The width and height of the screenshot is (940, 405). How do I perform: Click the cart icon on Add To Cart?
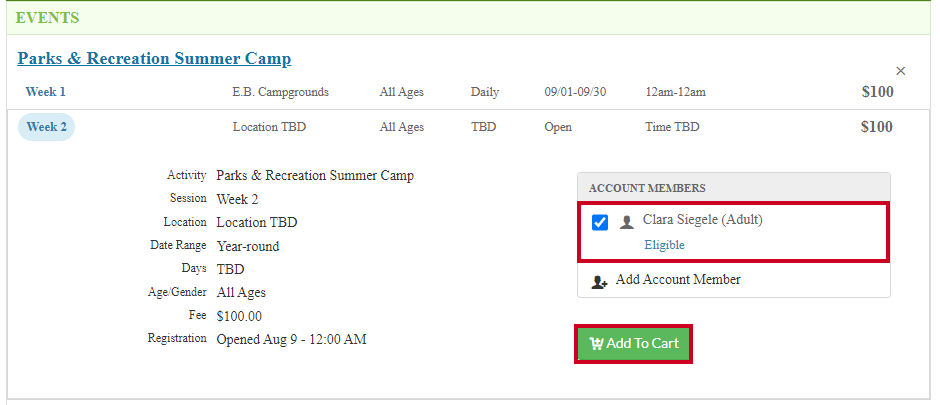click(596, 343)
